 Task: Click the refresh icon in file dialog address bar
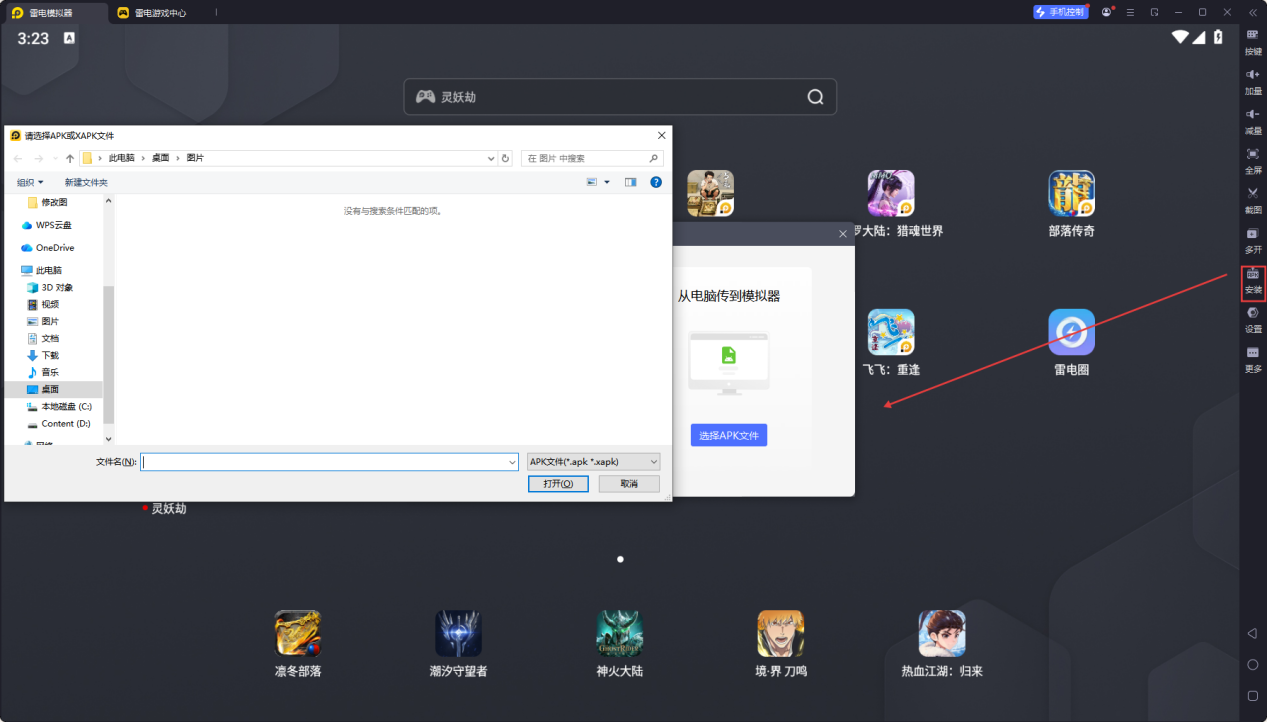[x=506, y=158]
